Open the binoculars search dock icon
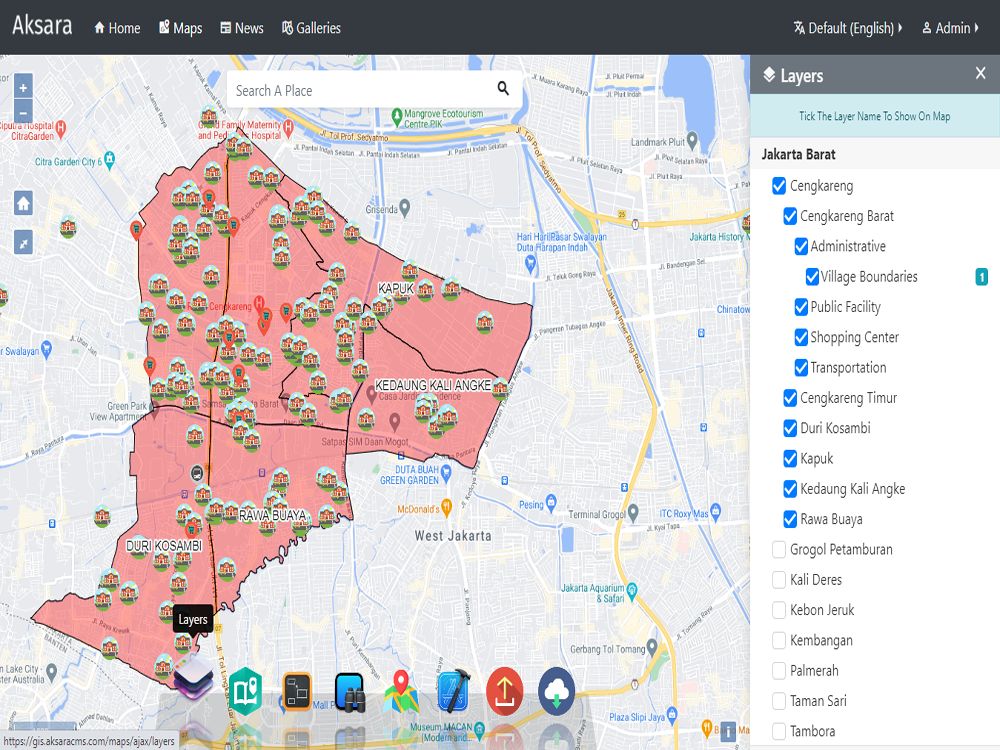 coord(349,693)
